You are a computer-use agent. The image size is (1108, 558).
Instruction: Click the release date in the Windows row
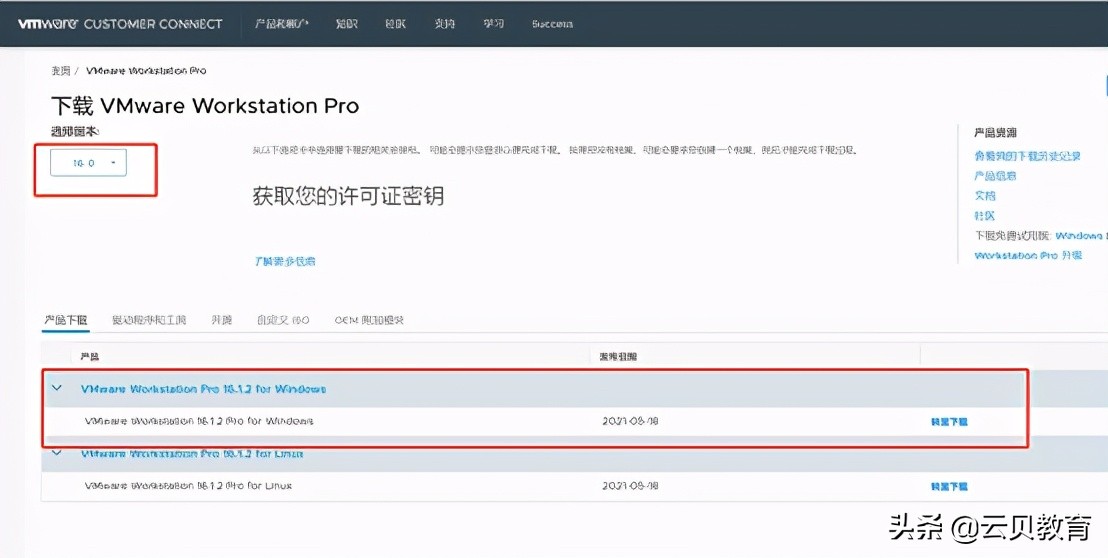coord(630,421)
